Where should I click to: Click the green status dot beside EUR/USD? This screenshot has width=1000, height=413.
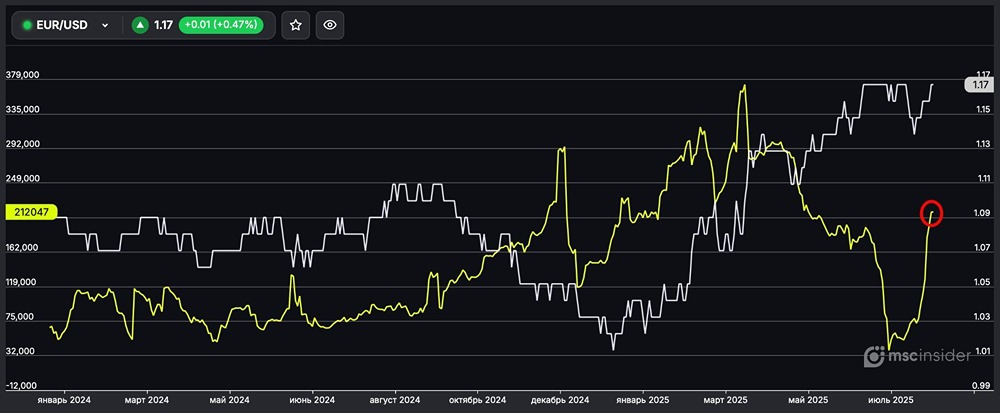27,25
